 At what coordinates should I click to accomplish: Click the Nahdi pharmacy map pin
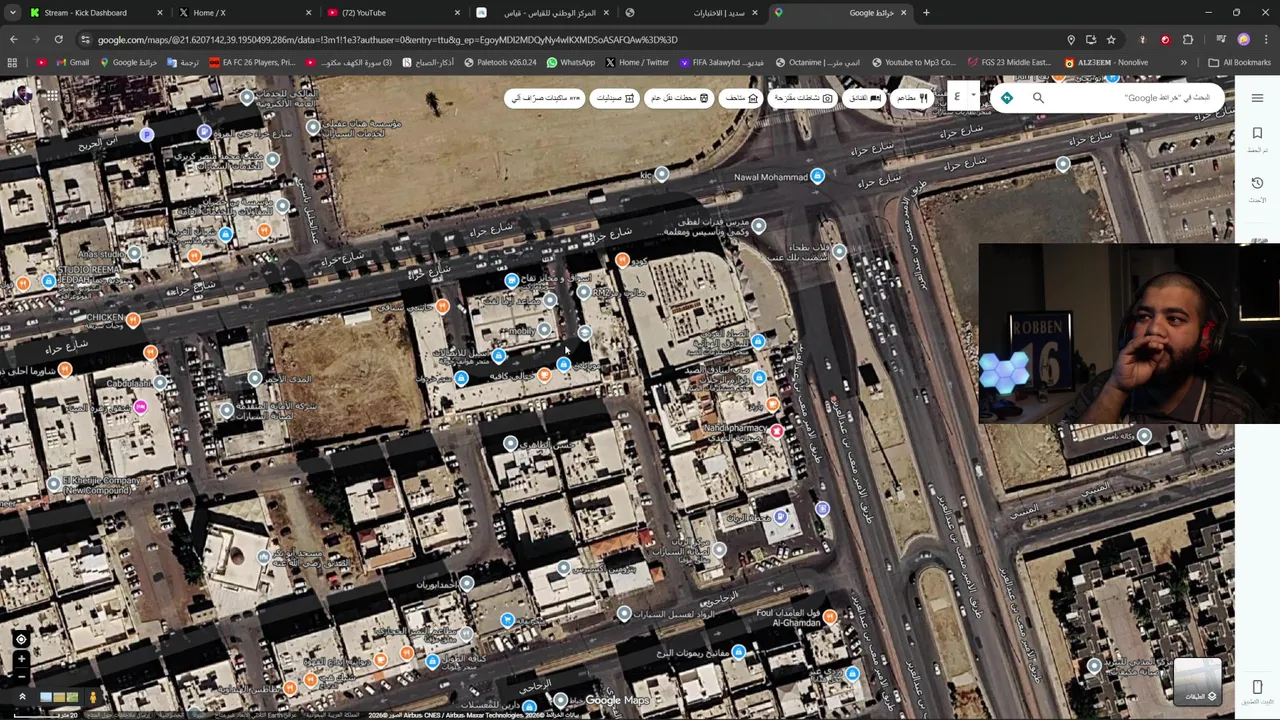pyautogui.click(x=776, y=431)
